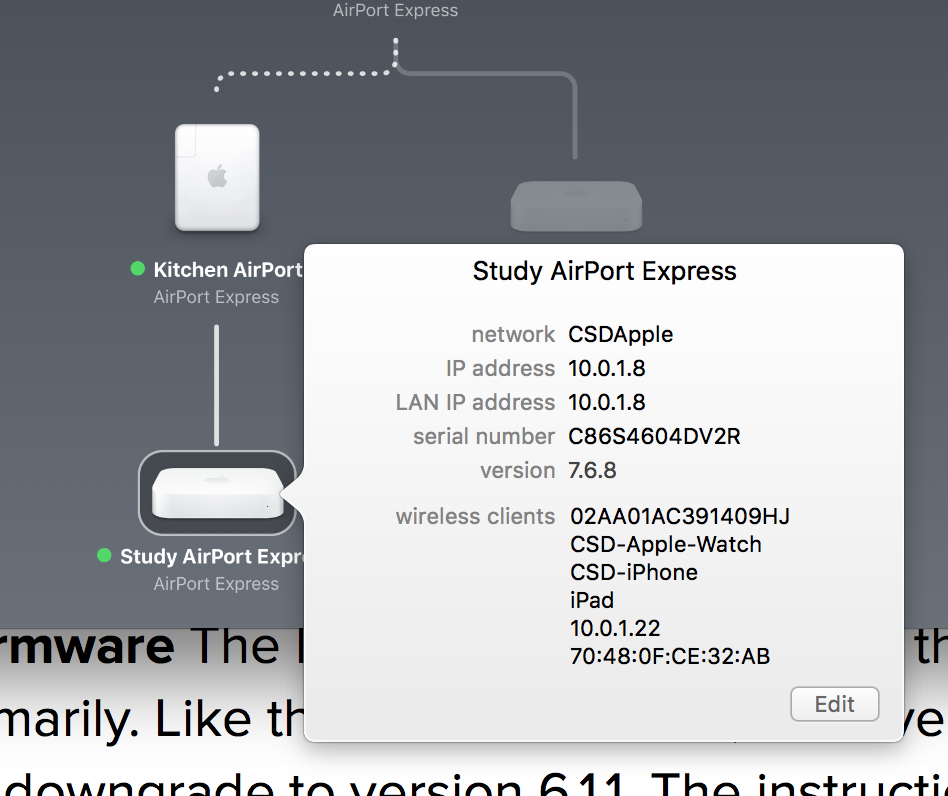Image resolution: width=948 pixels, height=796 pixels.
Task: Click wireless client 10.0.1.22
Action: pyautogui.click(x=615, y=628)
